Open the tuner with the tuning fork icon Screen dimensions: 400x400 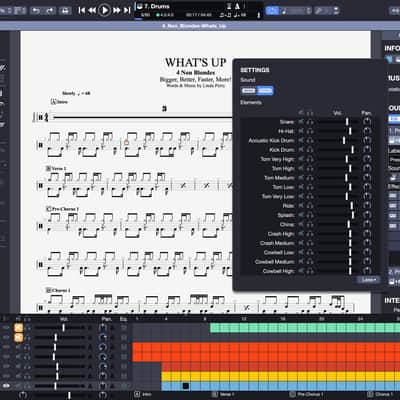258,15
